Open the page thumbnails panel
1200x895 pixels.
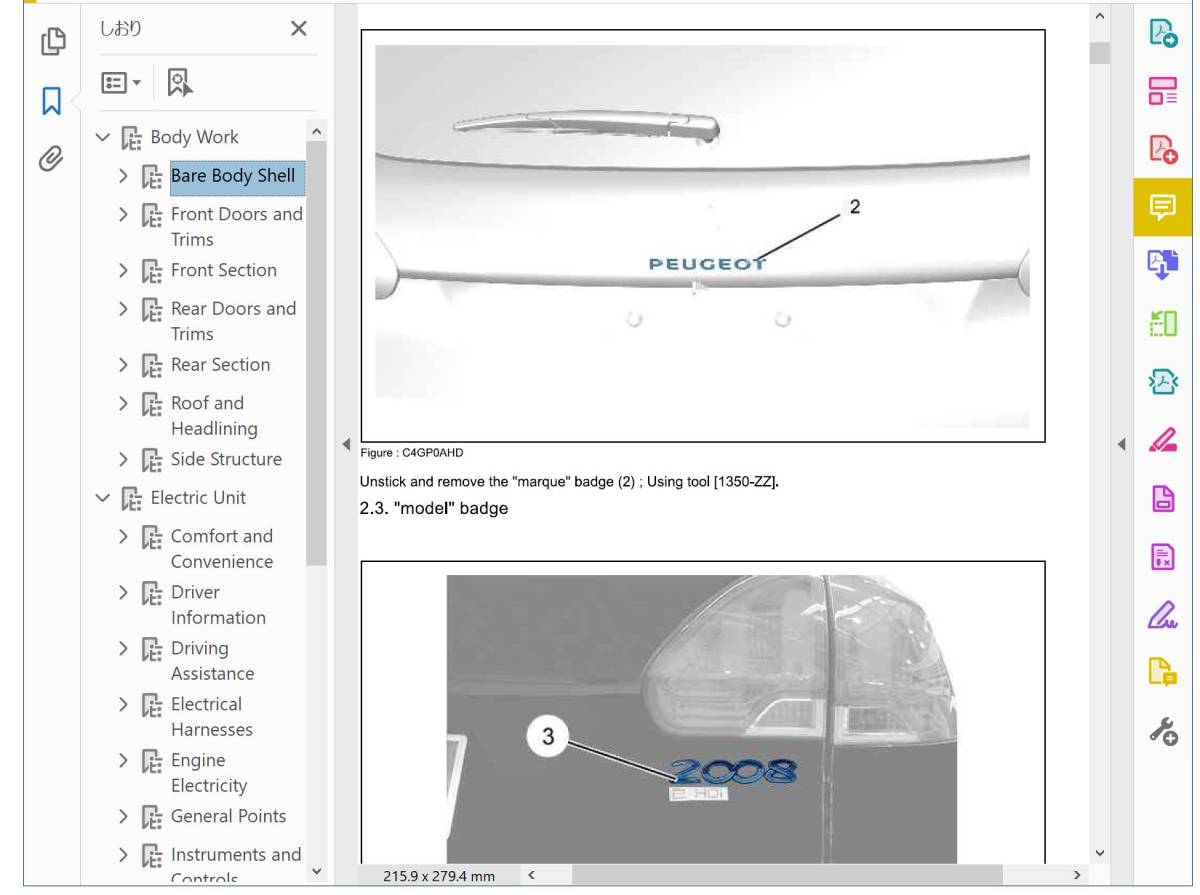tap(52, 41)
